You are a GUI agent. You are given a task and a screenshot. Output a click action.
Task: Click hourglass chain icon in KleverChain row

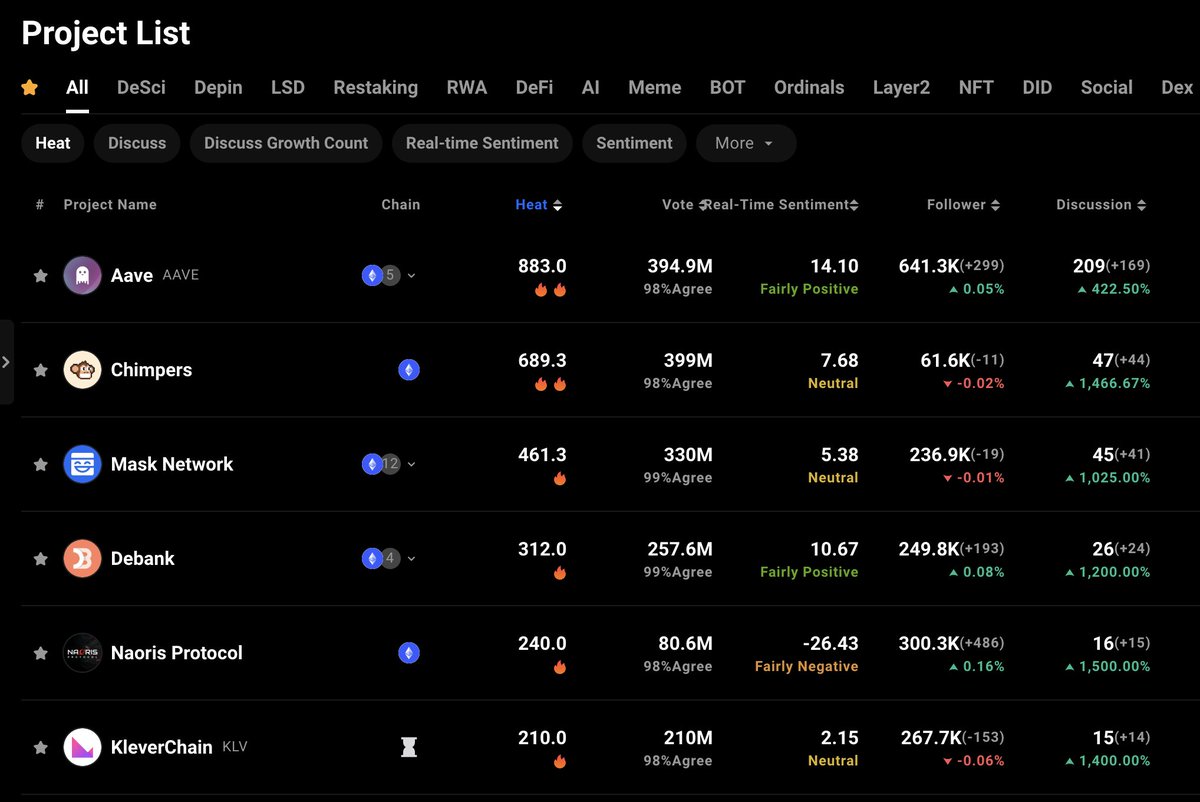(x=409, y=747)
